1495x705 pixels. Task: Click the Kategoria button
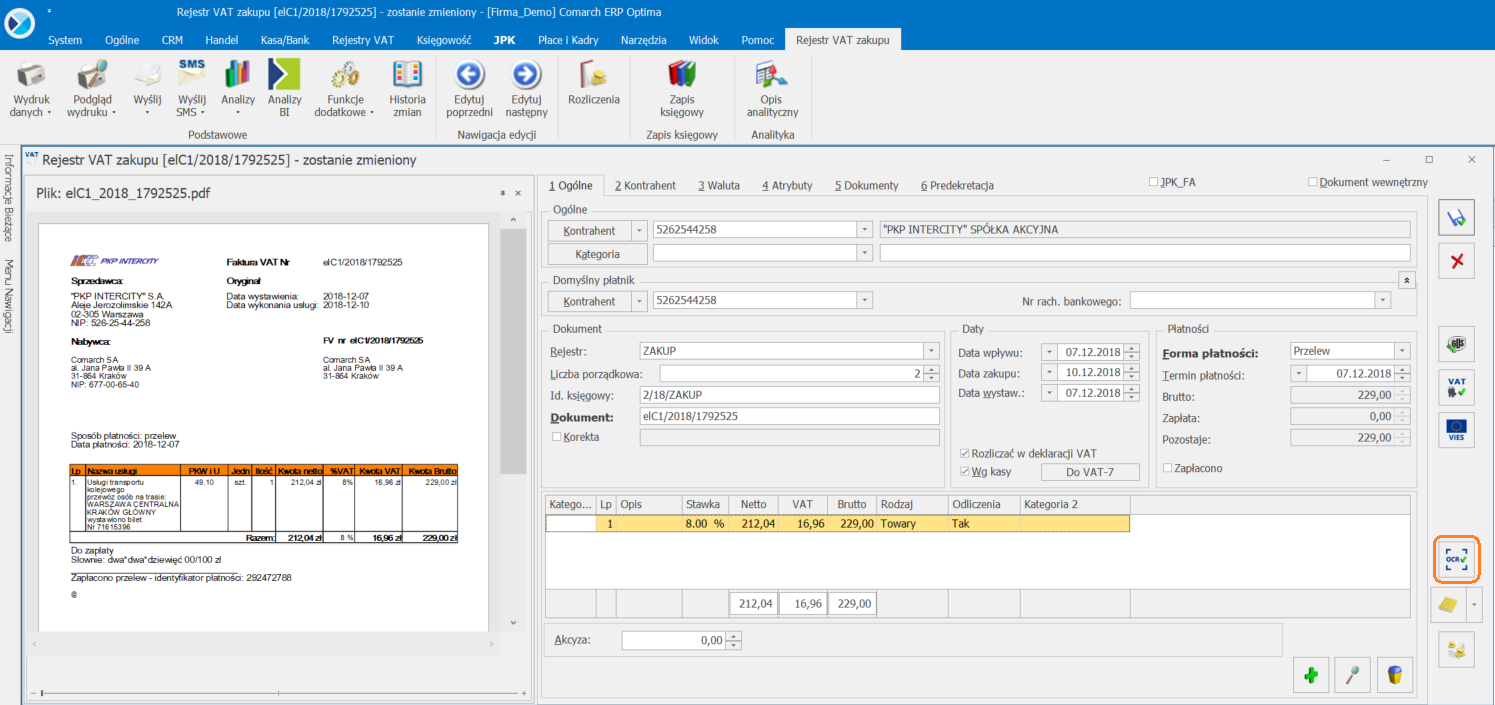597,253
